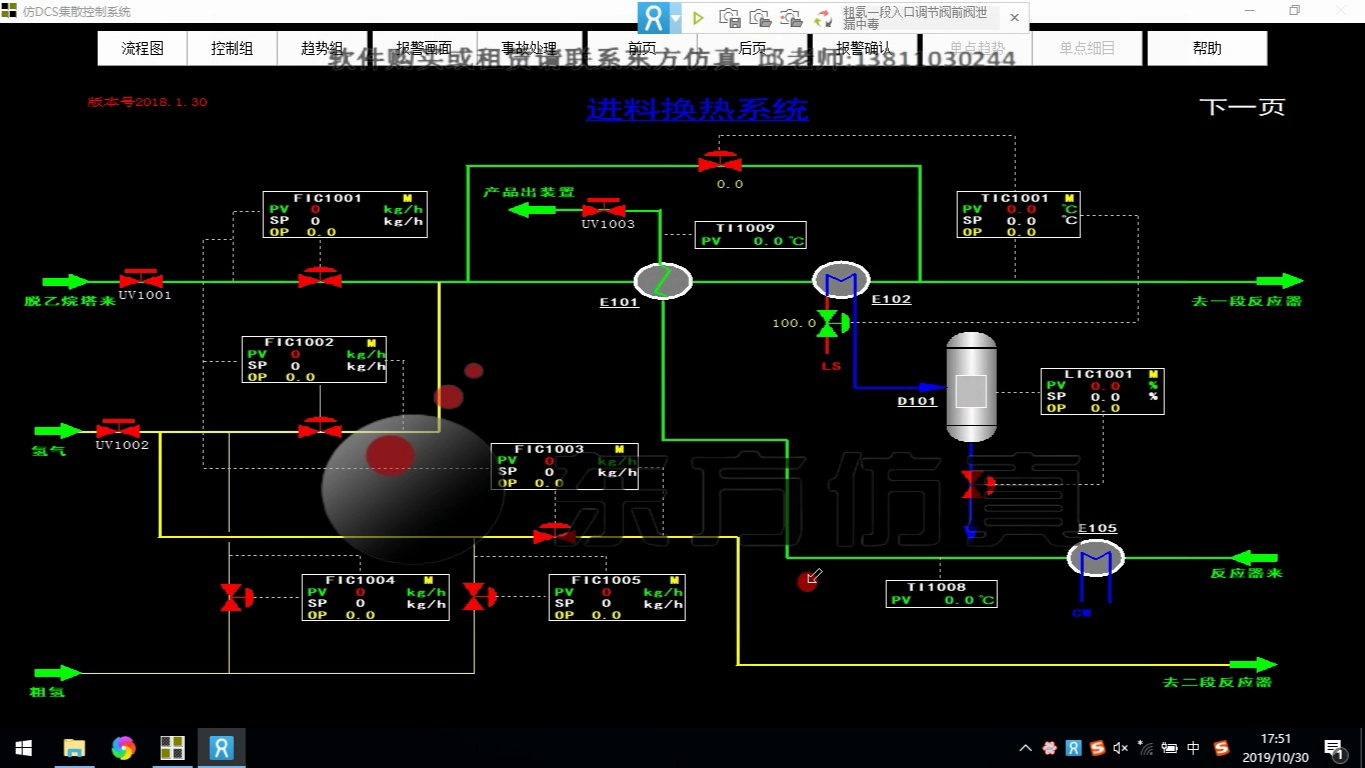Open the FIC1003 controller faceplate

(564, 466)
